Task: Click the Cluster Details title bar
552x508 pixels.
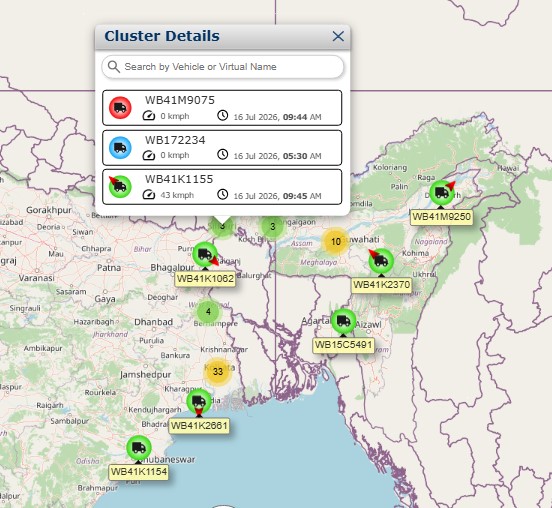Action: pyautogui.click(x=222, y=37)
